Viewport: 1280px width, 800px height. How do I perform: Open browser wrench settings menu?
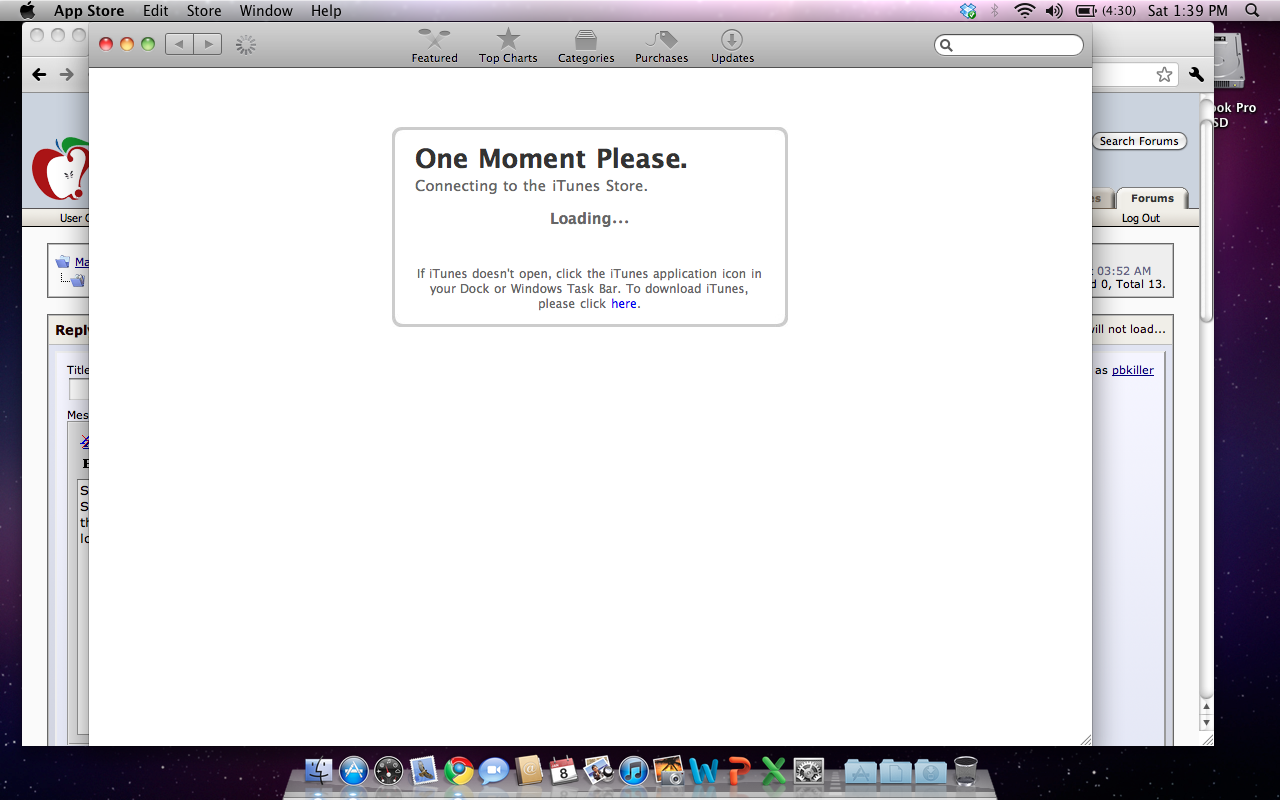pyautogui.click(x=1197, y=74)
